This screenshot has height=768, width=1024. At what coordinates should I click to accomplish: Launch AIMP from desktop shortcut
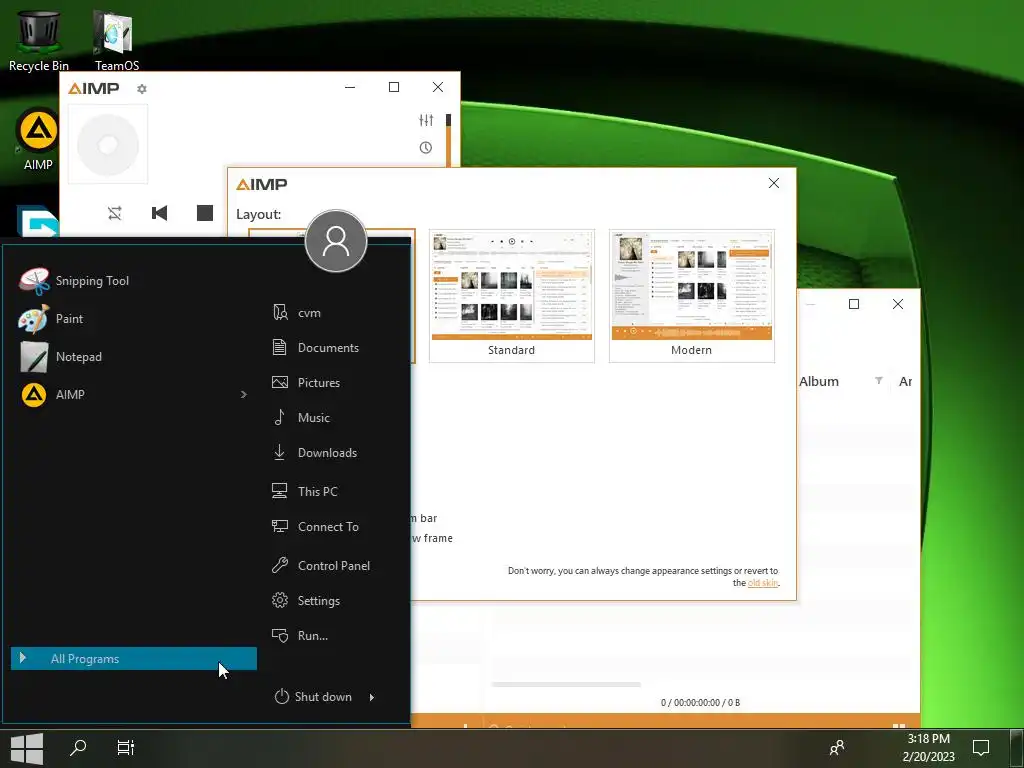(x=38, y=139)
